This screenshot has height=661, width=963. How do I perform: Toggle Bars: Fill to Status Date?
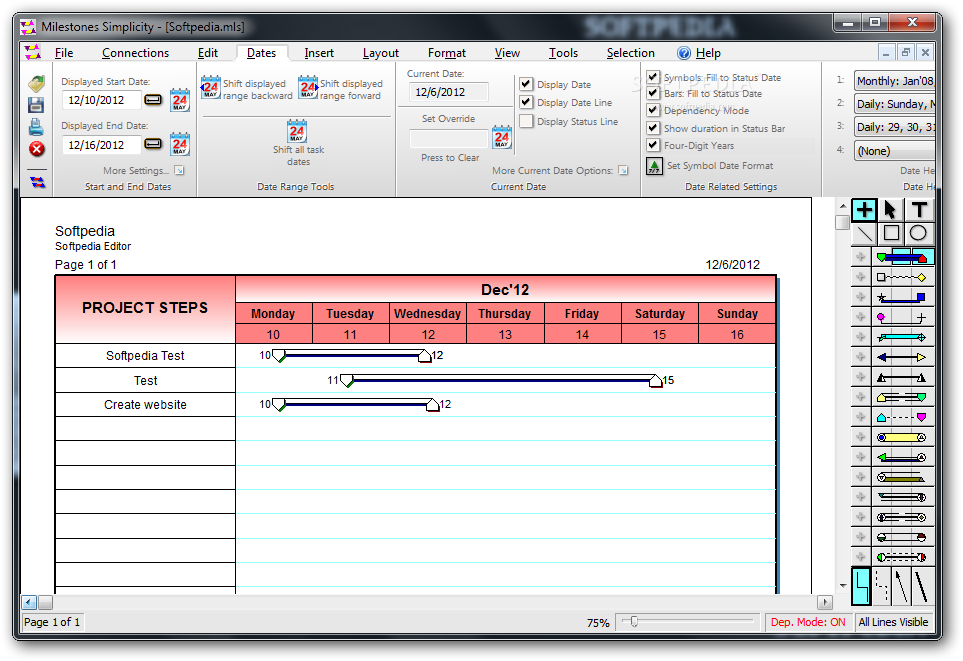click(653, 93)
